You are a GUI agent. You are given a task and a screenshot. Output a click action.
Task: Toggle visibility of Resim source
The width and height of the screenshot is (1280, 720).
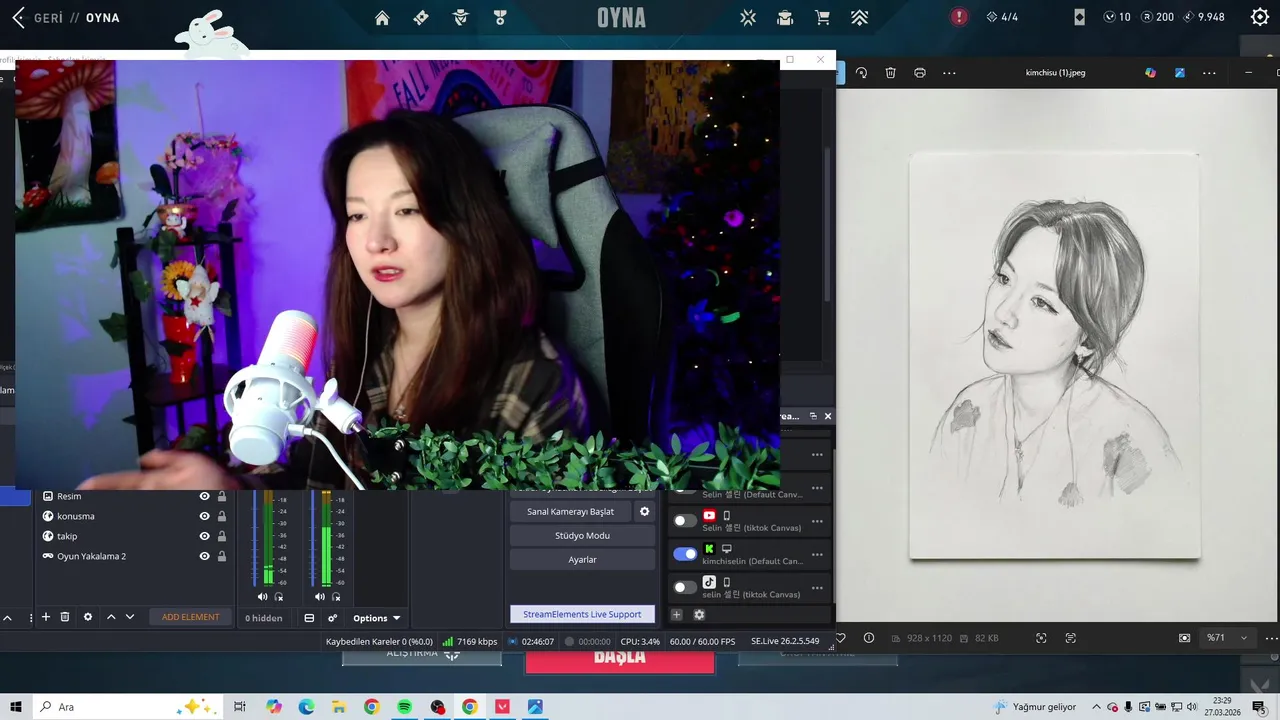click(204, 496)
